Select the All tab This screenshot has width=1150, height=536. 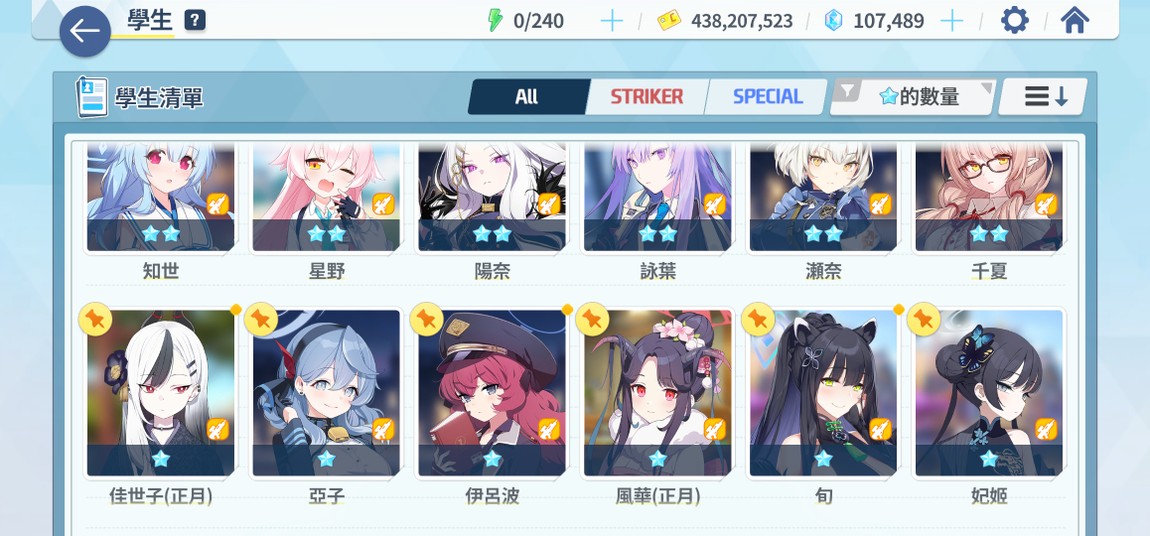[527, 97]
